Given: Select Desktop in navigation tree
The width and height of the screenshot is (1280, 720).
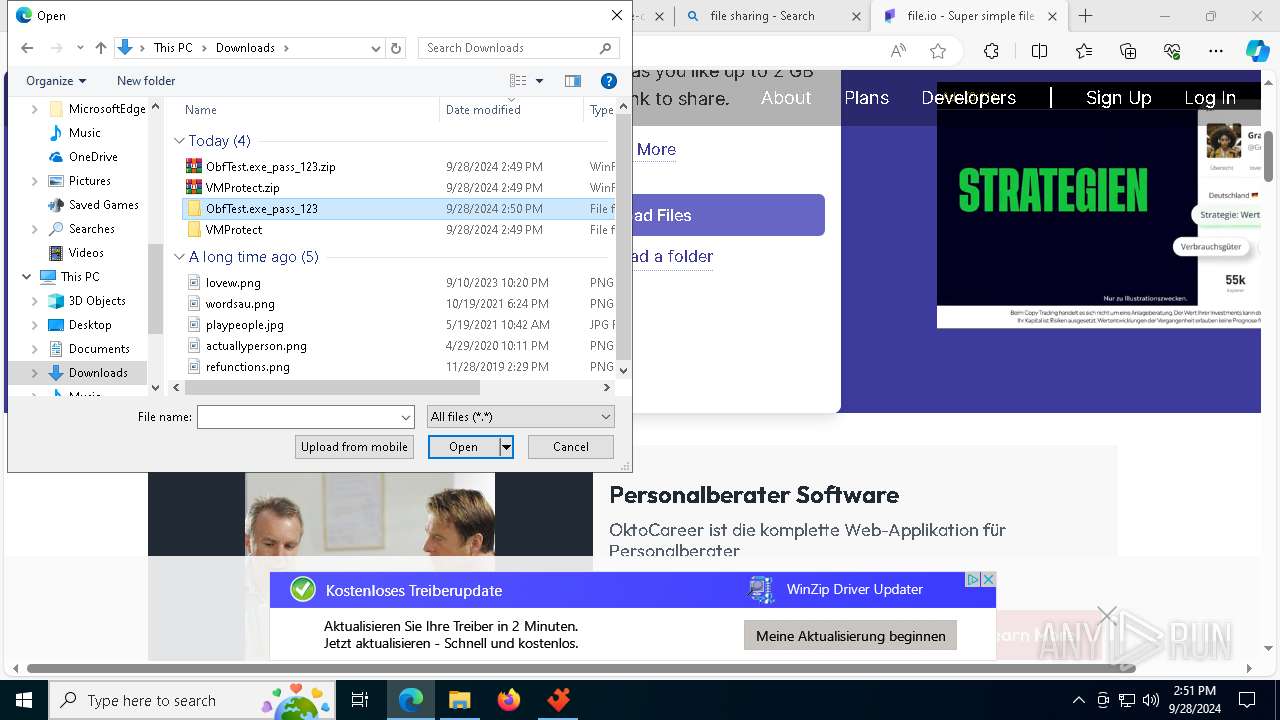Looking at the screenshot, I should 90,325.
